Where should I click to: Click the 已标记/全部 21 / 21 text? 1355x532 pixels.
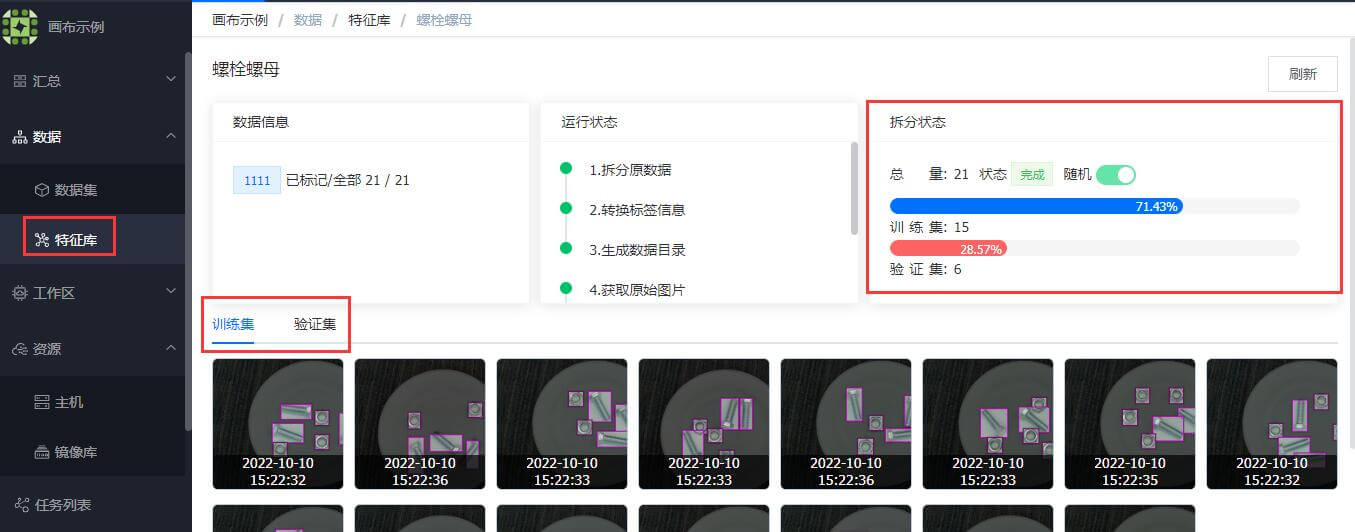(348, 180)
